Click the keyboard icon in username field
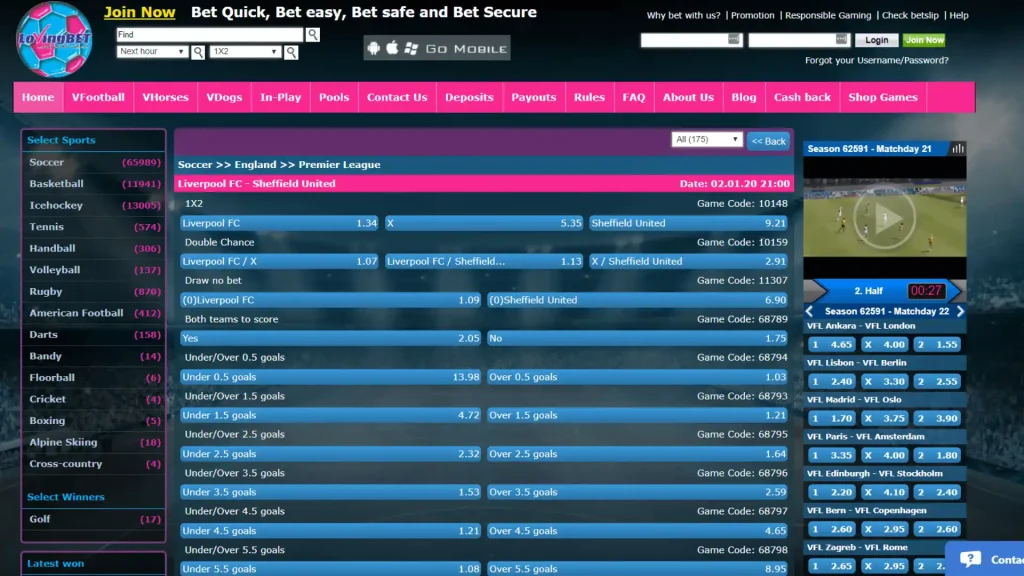Viewport: 1024px width, 576px height. pyautogui.click(x=733, y=40)
